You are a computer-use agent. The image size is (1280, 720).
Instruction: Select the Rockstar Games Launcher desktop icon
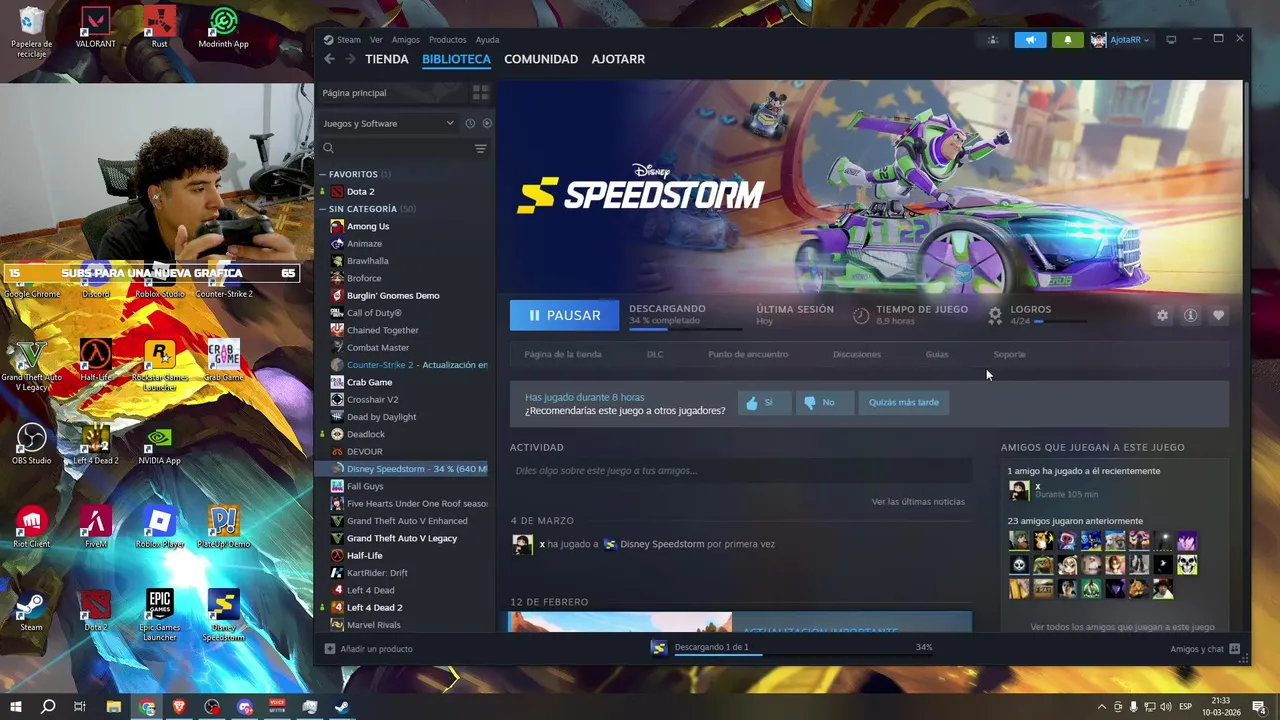coord(160,366)
